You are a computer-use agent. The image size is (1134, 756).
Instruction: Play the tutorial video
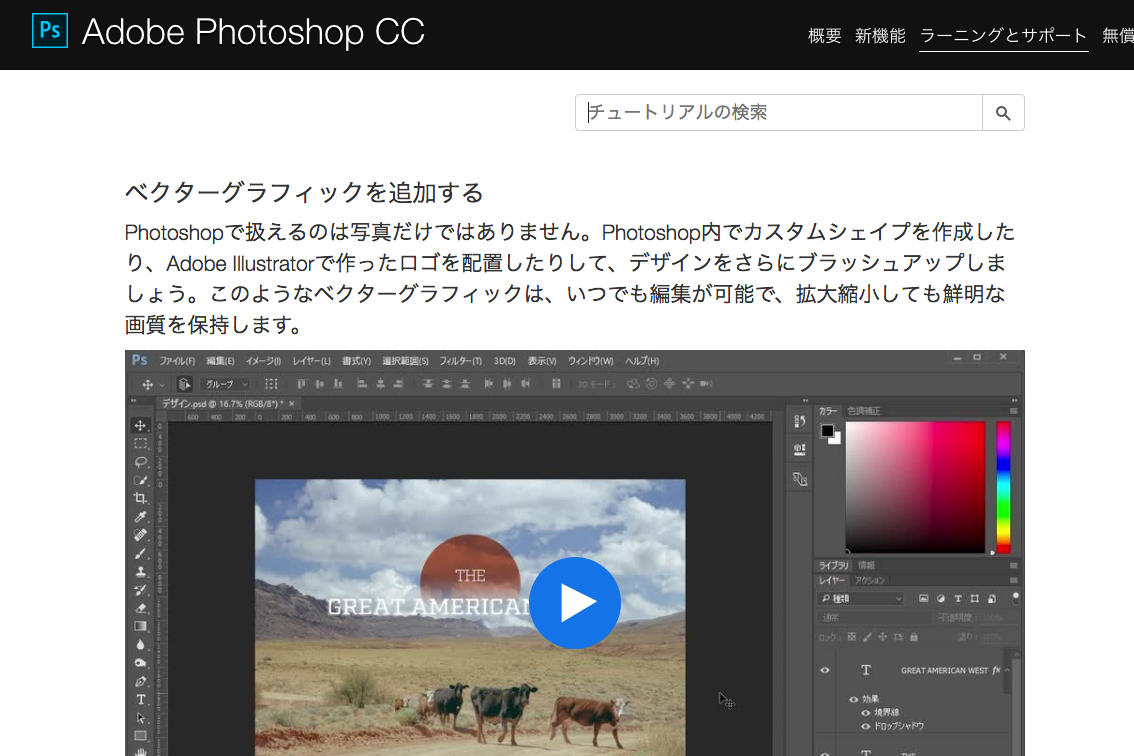coord(575,603)
